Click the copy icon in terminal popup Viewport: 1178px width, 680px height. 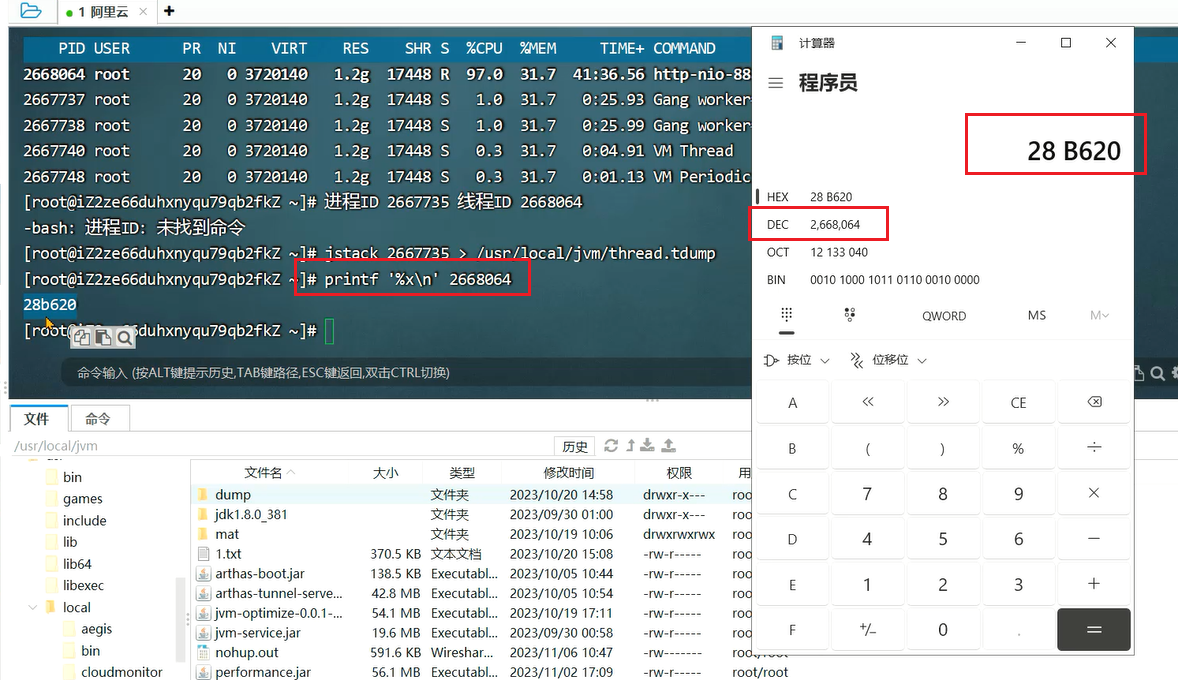tap(82, 338)
